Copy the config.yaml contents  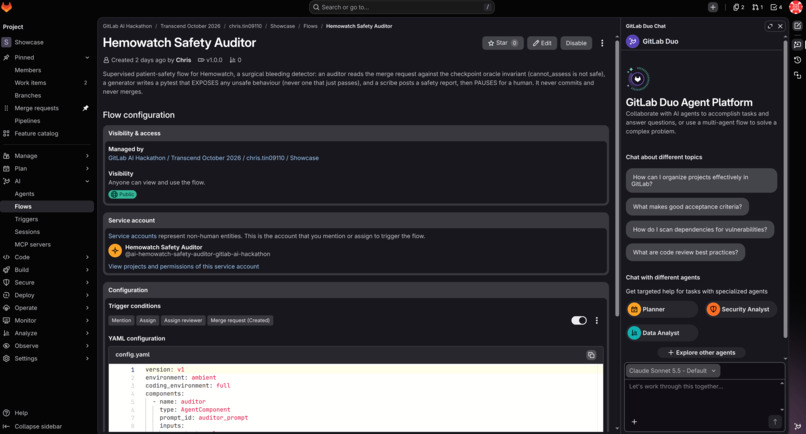tap(591, 355)
